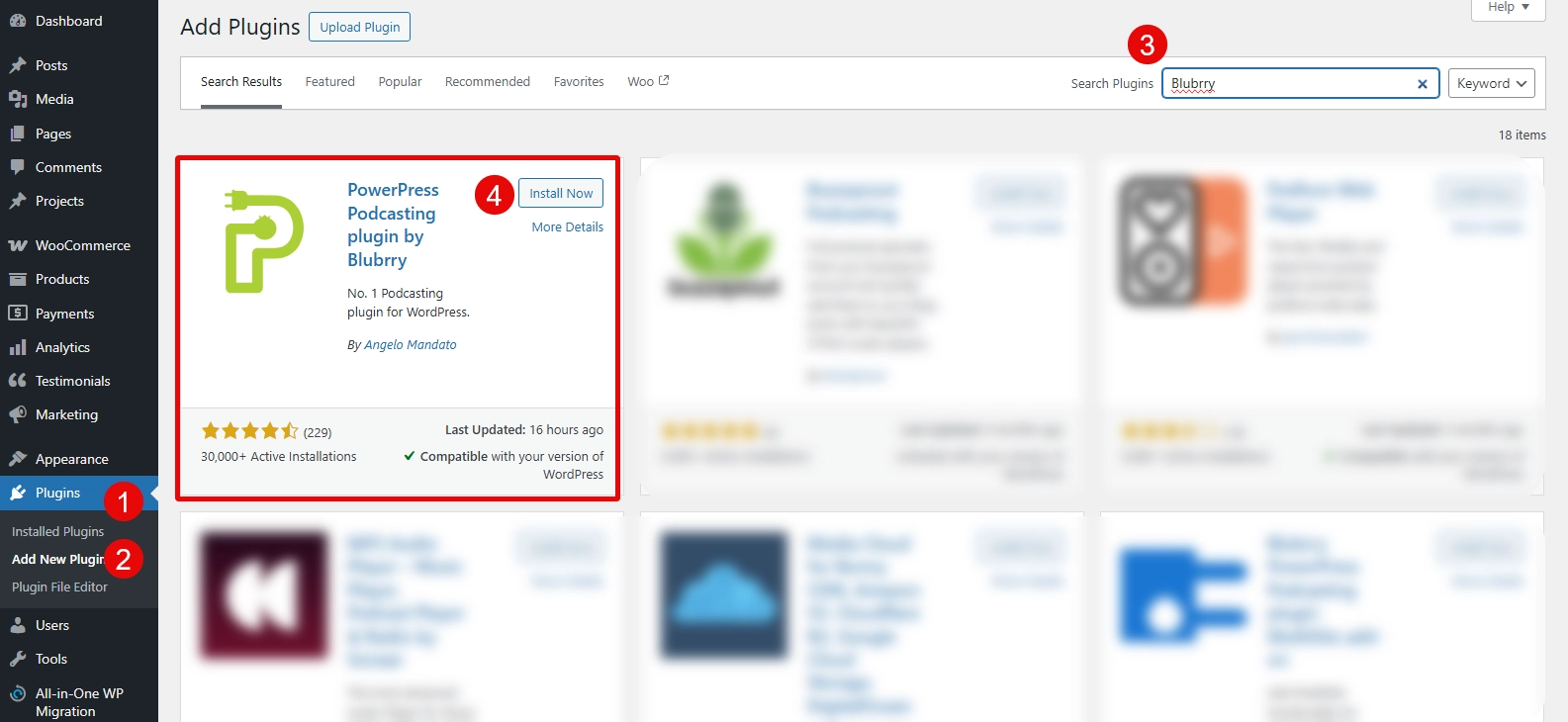Switch to Popular tab
Image resolution: width=1568 pixels, height=722 pixels.
[400, 81]
